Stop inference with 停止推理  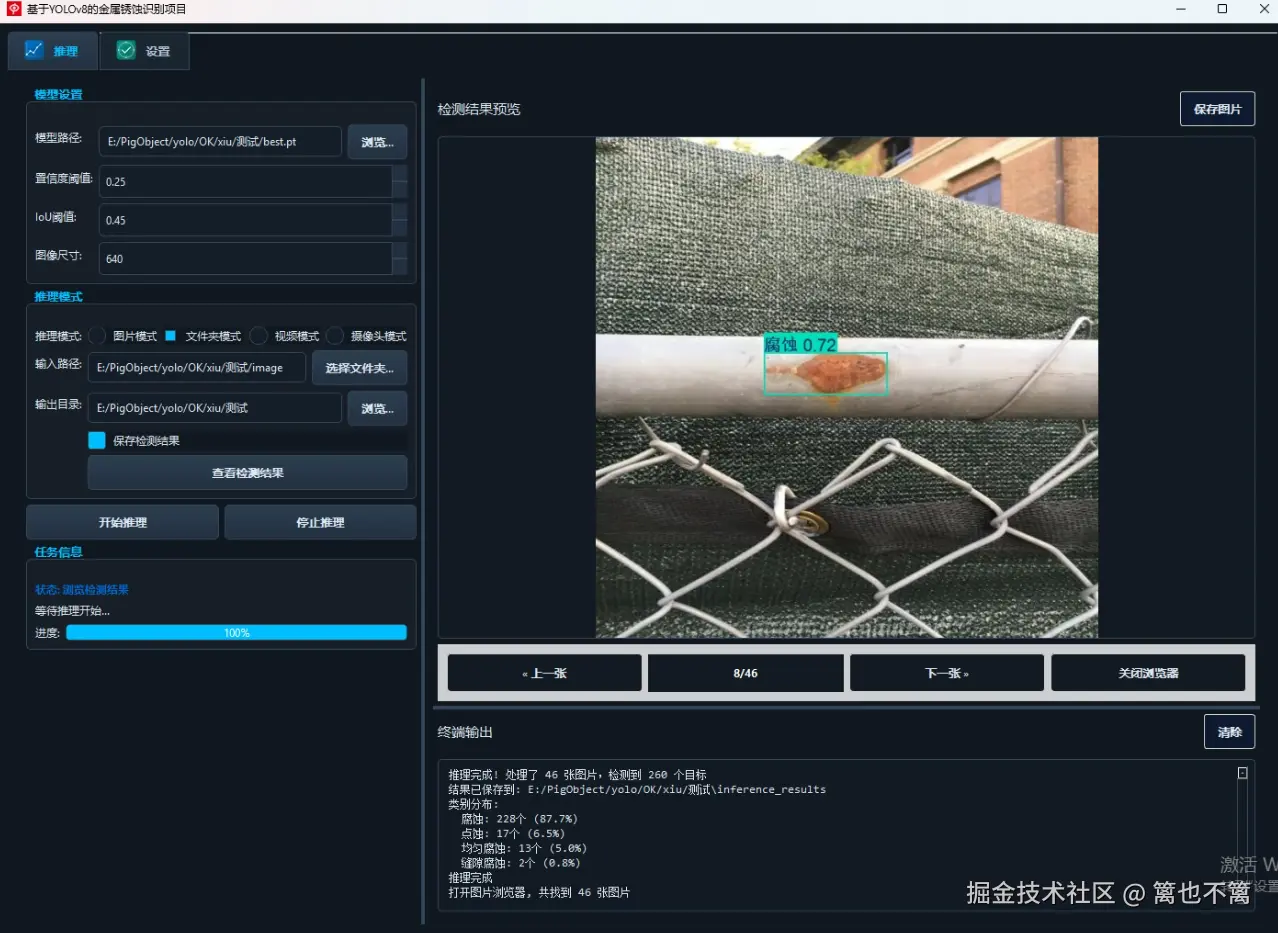click(320, 522)
